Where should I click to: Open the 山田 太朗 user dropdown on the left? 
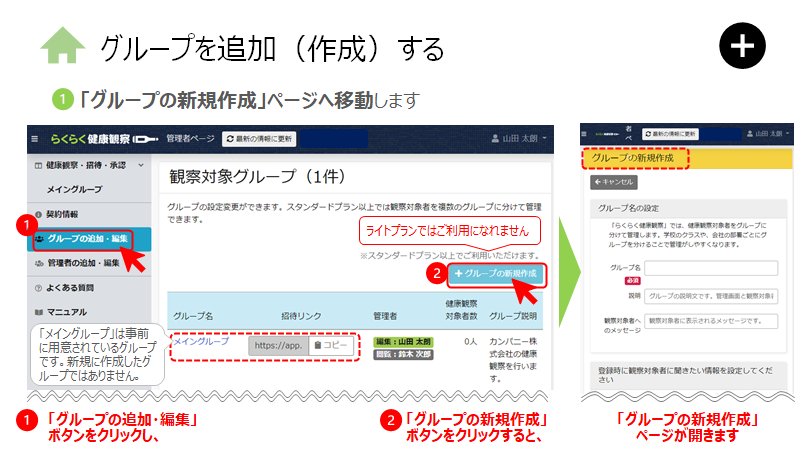(x=520, y=138)
